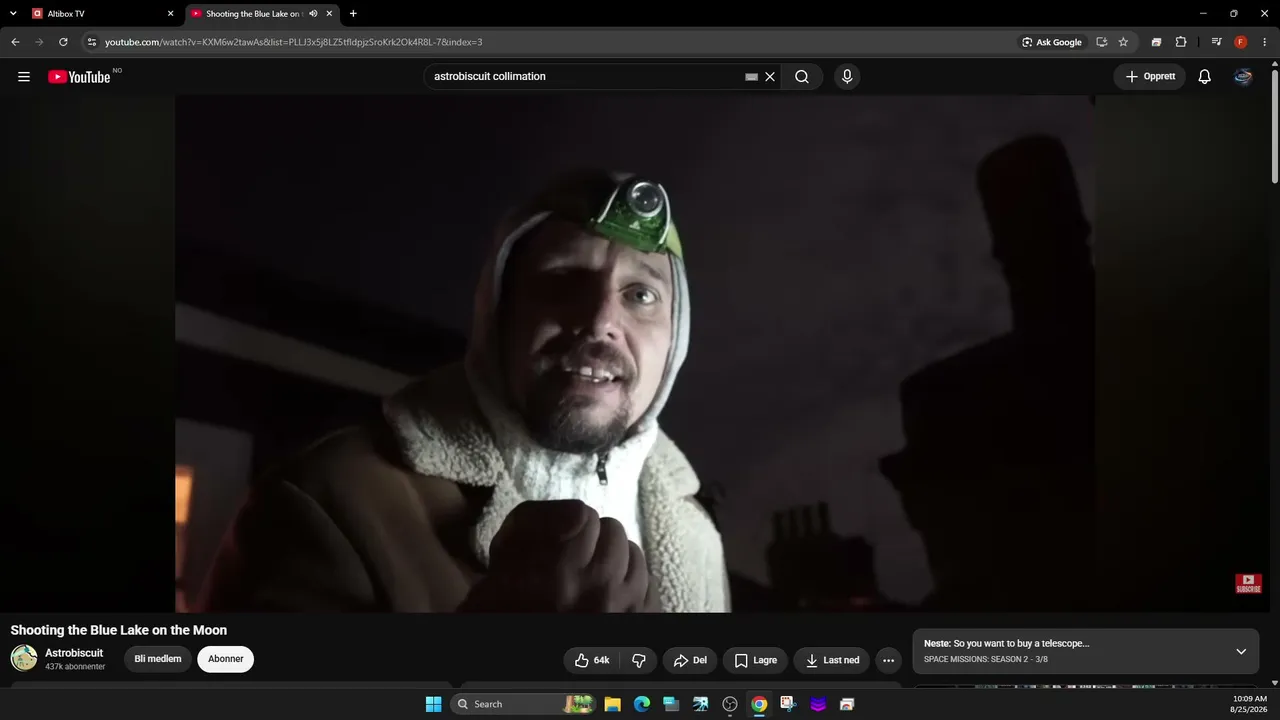Open the Chrome three-dot menu
1280x720 pixels.
(1265, 42)
